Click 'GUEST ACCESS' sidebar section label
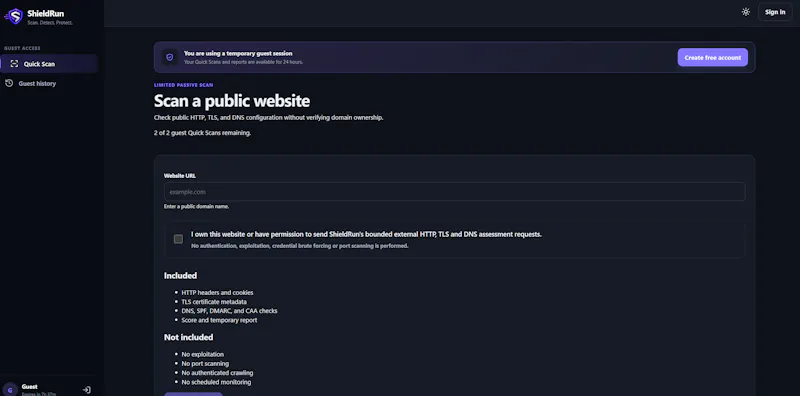Viewport: 800px width, 396px height. (x=22, y=48)
